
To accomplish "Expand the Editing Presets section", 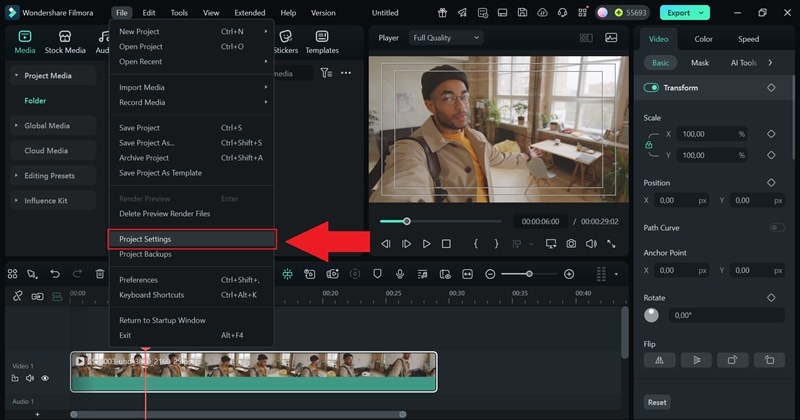I will (16, 176).
